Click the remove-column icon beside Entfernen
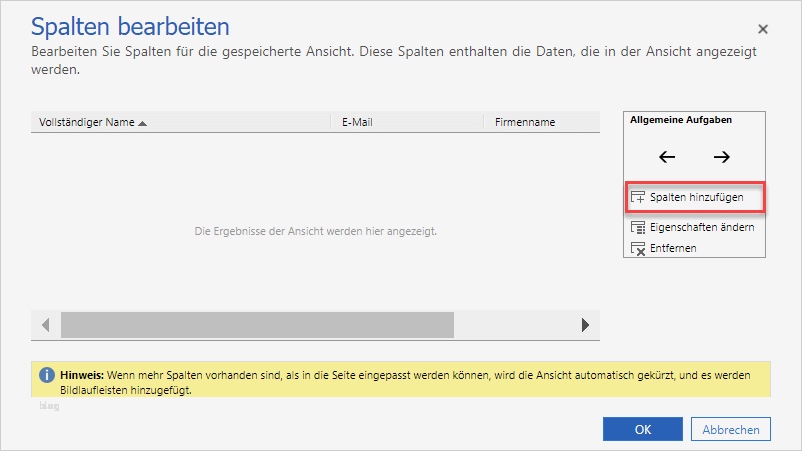 (x=638, y=248)
